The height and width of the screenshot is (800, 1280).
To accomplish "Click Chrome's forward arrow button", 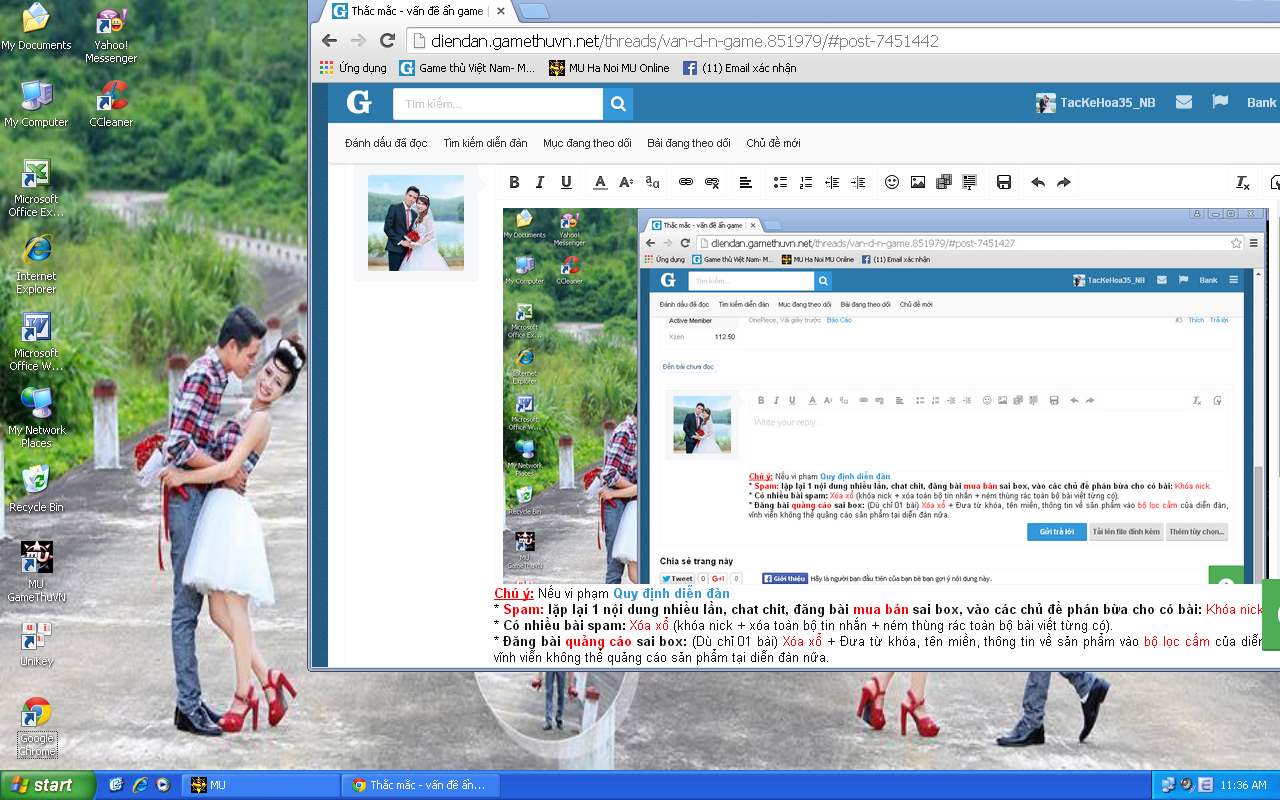I will 358,41.
